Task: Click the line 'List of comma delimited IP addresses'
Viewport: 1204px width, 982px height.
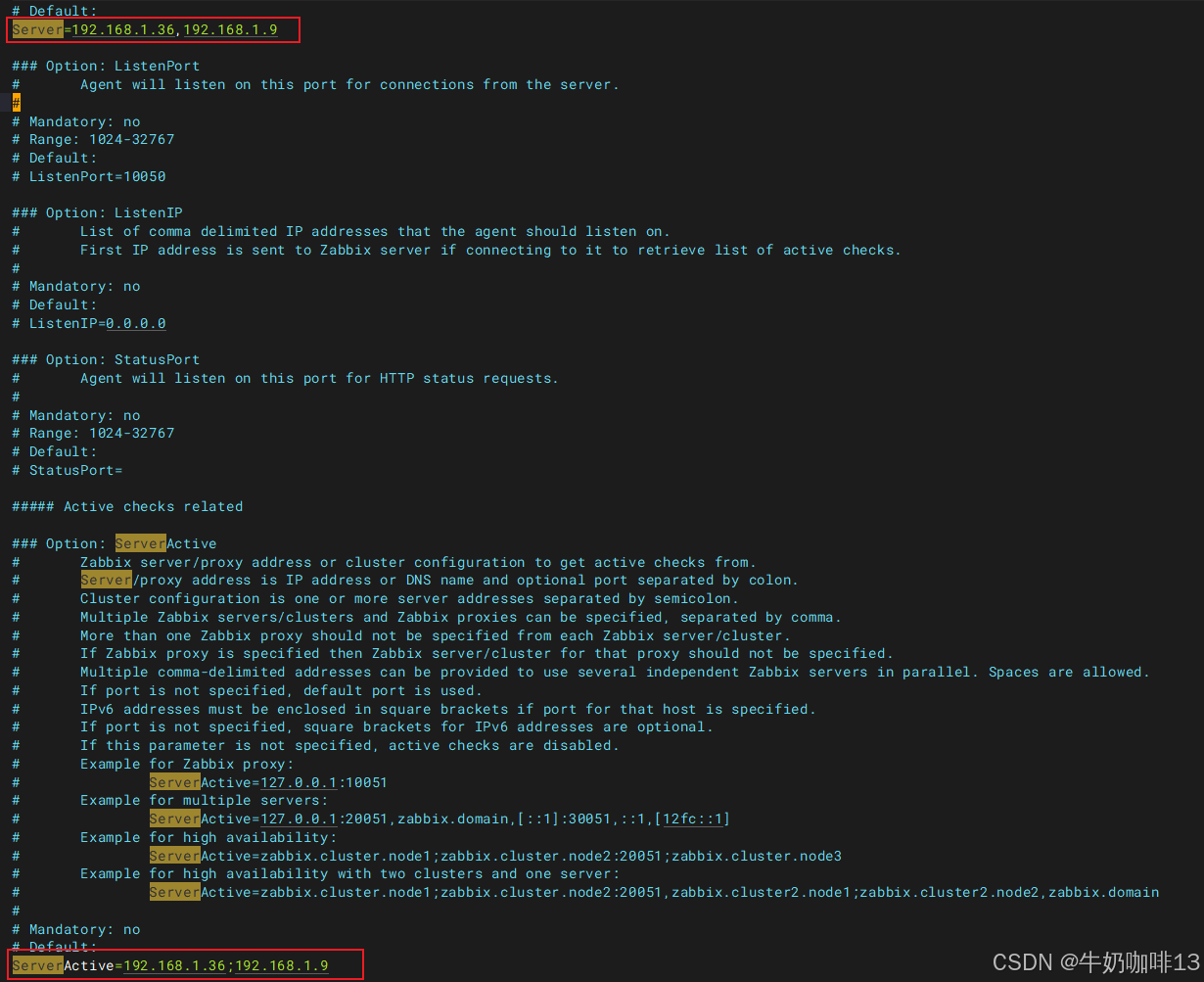Action: (375, 232)
